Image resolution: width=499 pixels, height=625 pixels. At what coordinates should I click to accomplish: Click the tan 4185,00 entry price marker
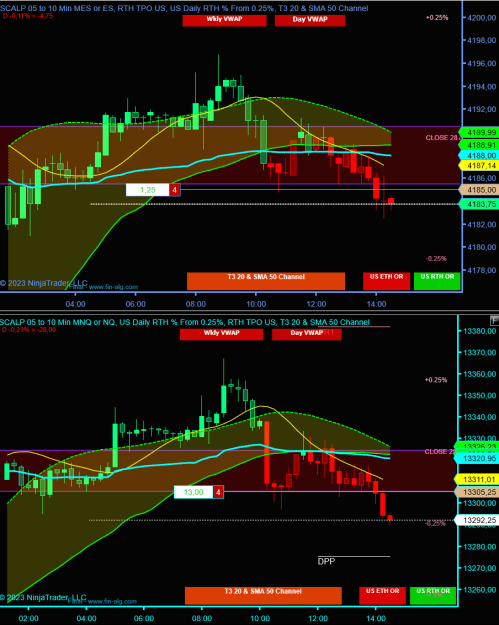point(479,190)
